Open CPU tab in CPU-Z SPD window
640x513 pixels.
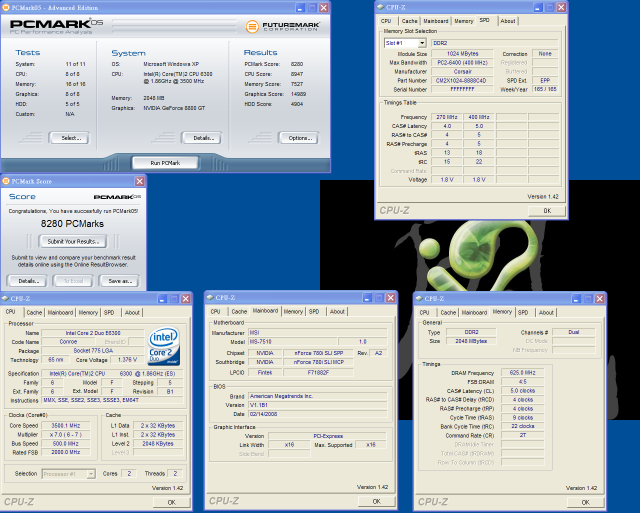tap(386, 21)
